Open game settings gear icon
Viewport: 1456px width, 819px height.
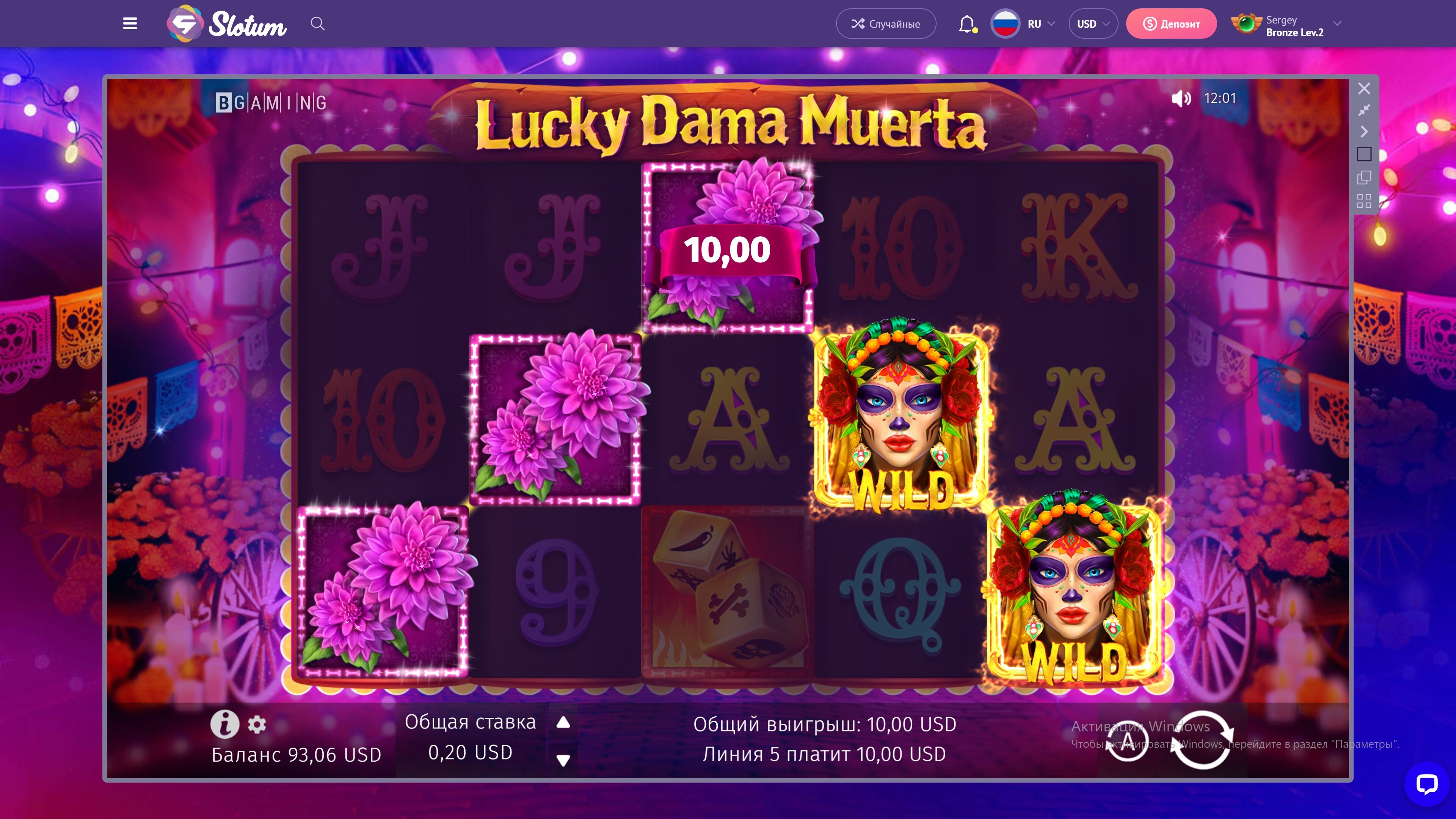[x=257, y=724]
